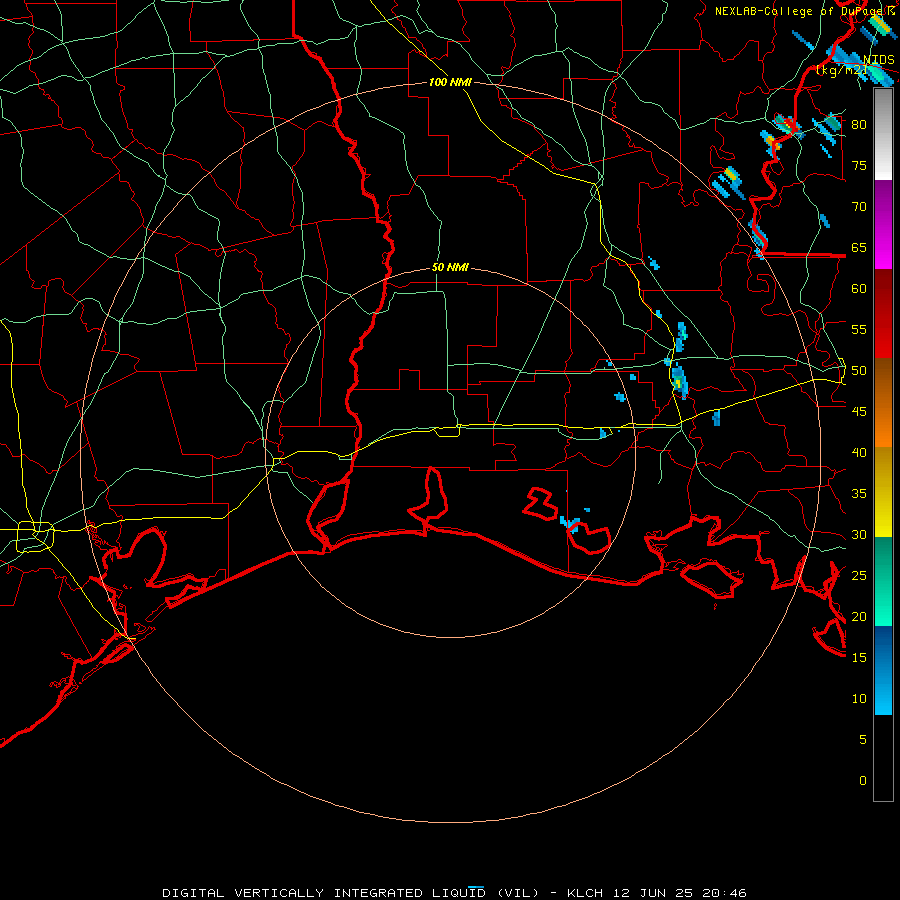Select the black bottom segment of the color scale
The image size is (900, 900).
pos(883,758)
